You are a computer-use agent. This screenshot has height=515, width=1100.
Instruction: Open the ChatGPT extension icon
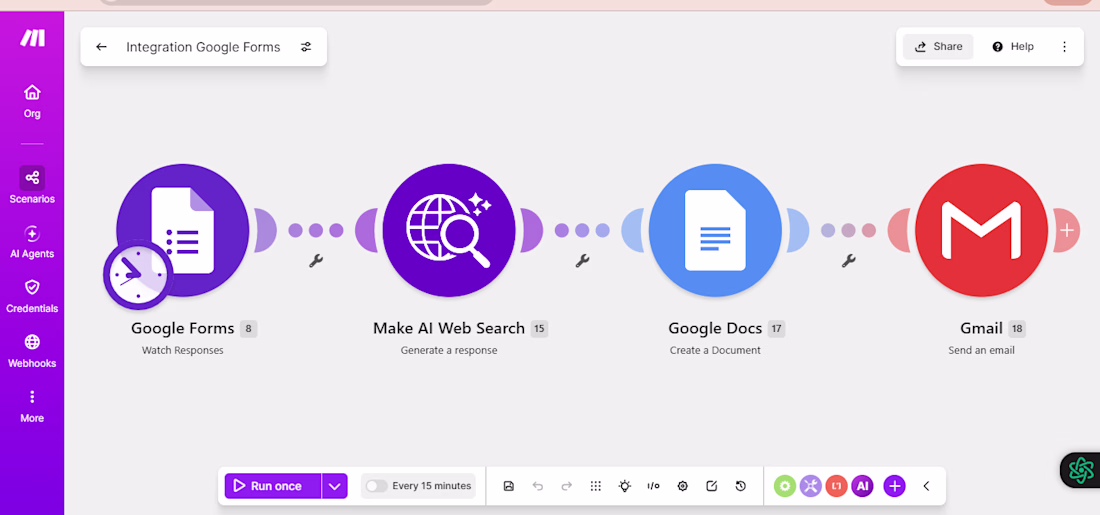tap(1081, 470)
